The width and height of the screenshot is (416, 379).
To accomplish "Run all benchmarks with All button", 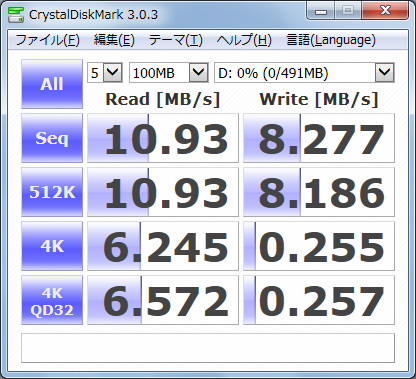I will point(52,84).
